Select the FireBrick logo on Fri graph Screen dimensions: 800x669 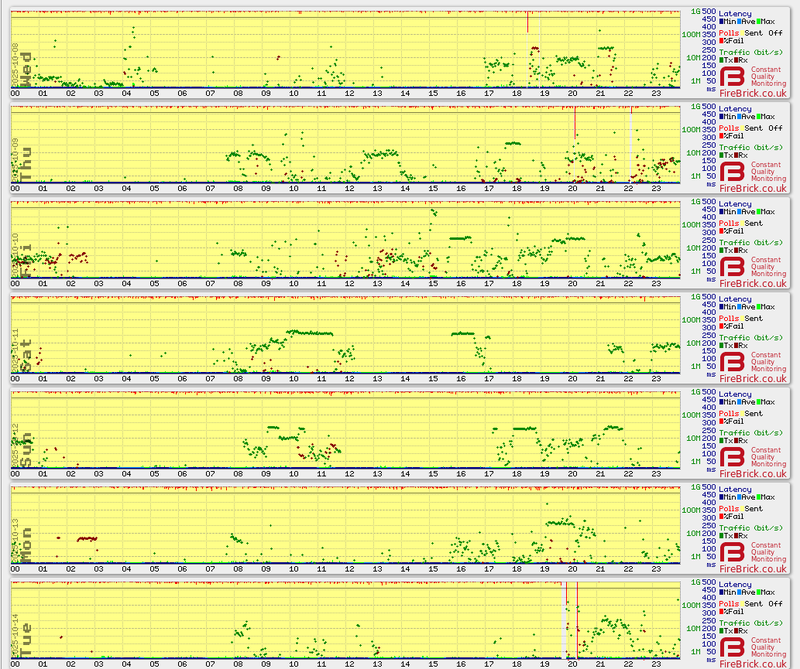pos(732,268)
